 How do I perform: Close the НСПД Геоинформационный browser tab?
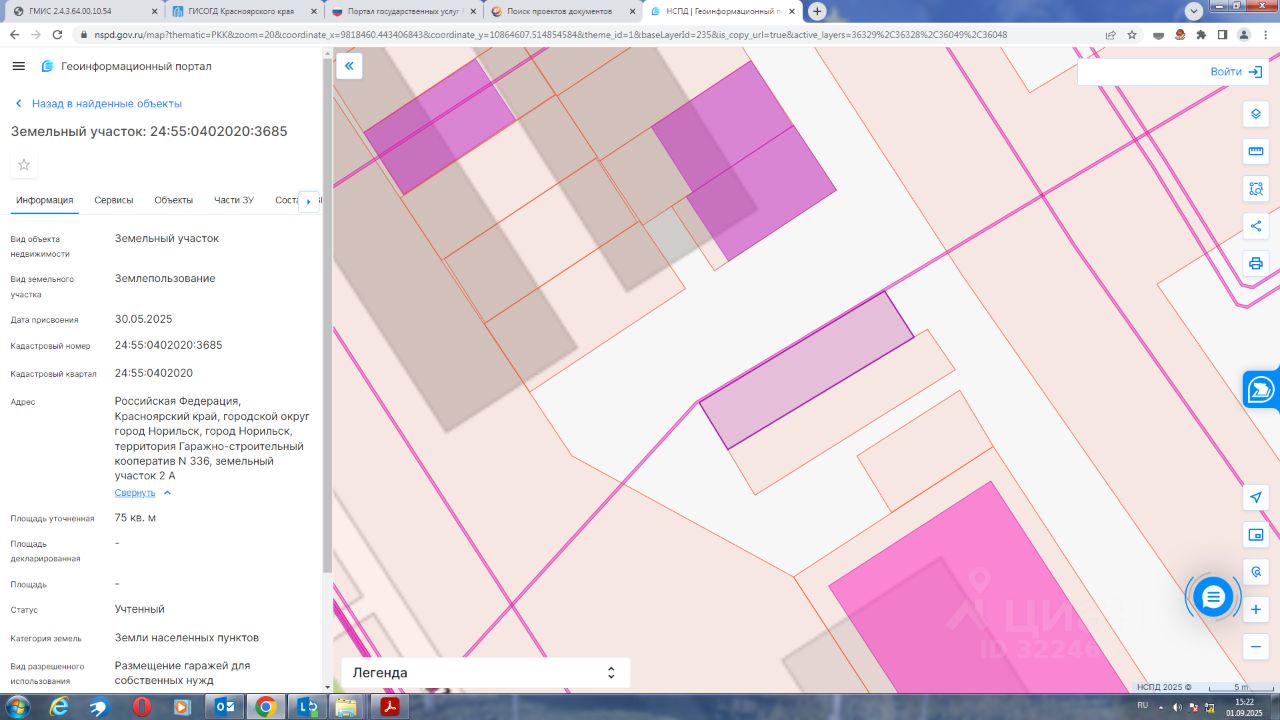tap(790, 11)
